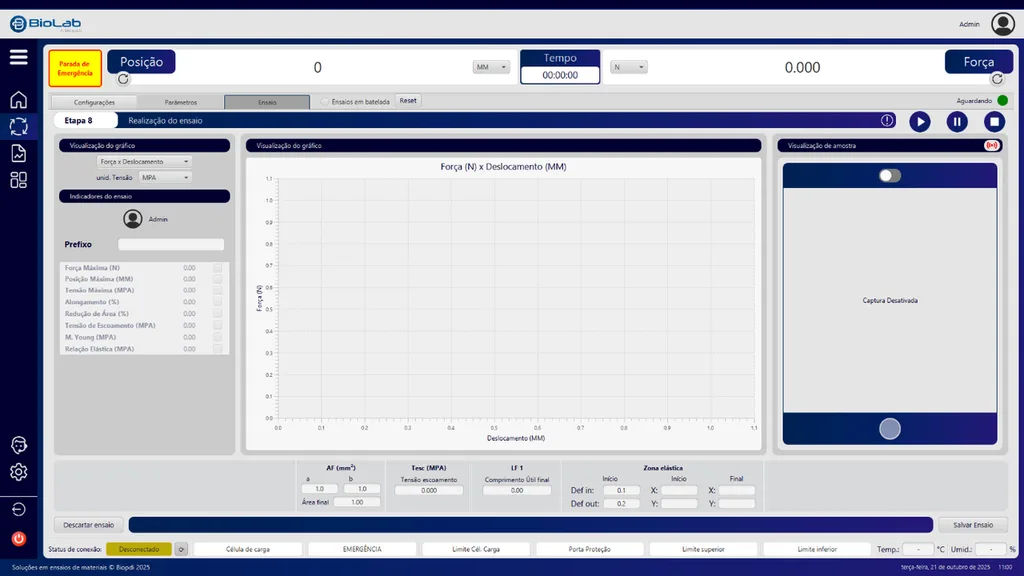Check the Tensão de Escoamento (MPA) box
1024x576 pixels.
tap(217, 325)
